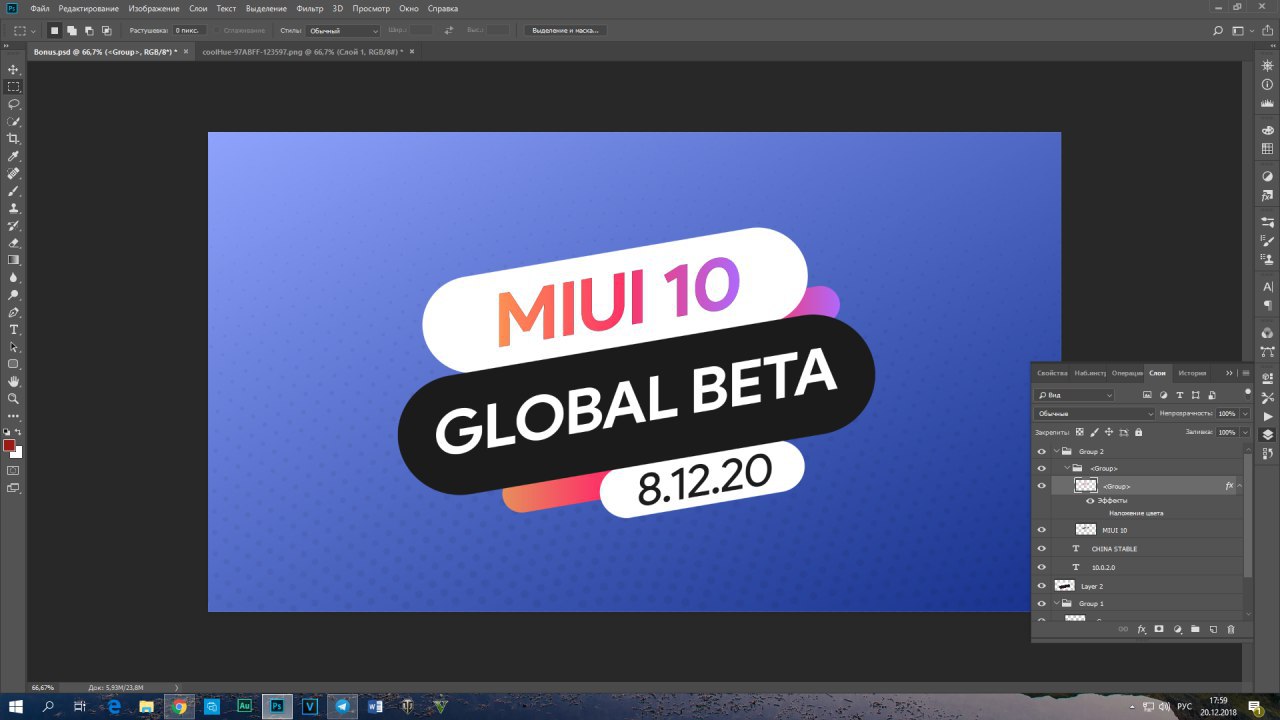Select the Hand tool

click(14, 381)
